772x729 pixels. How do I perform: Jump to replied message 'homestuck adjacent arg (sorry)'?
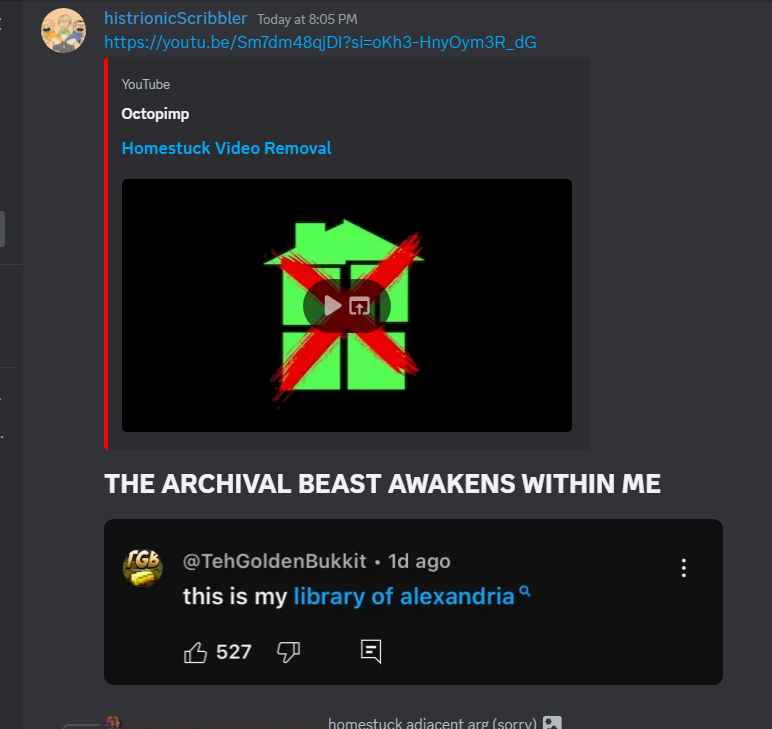[x=432, y=723]
